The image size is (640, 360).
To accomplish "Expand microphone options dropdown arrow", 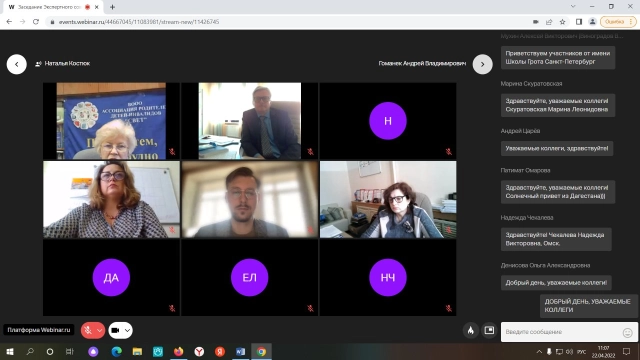I will [100, 330].
